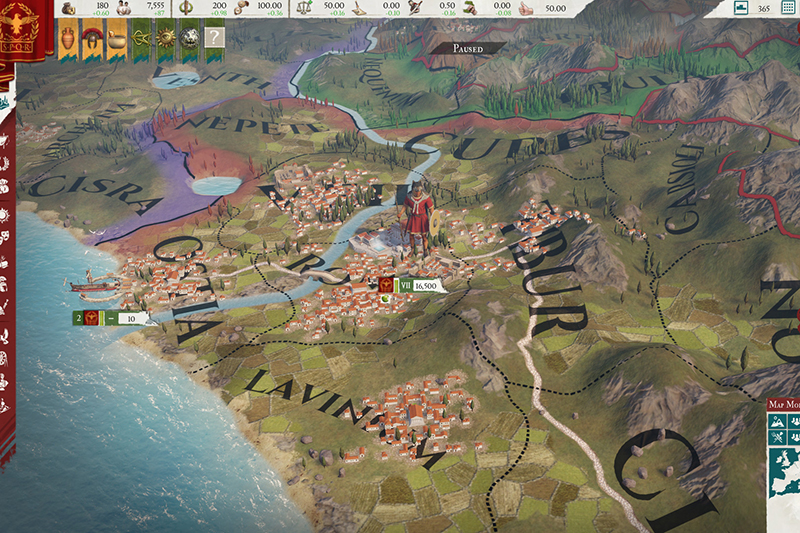Click the military power value 200
Viewport: 800px width, 533px height.
click(x=219, y=6)
